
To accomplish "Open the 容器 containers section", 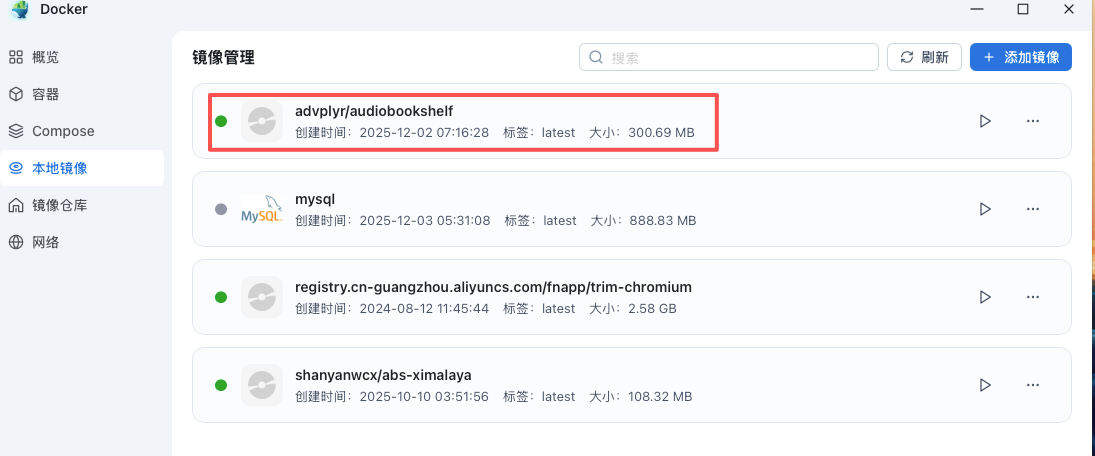I will pyautogui.click(x=45, y=94).
